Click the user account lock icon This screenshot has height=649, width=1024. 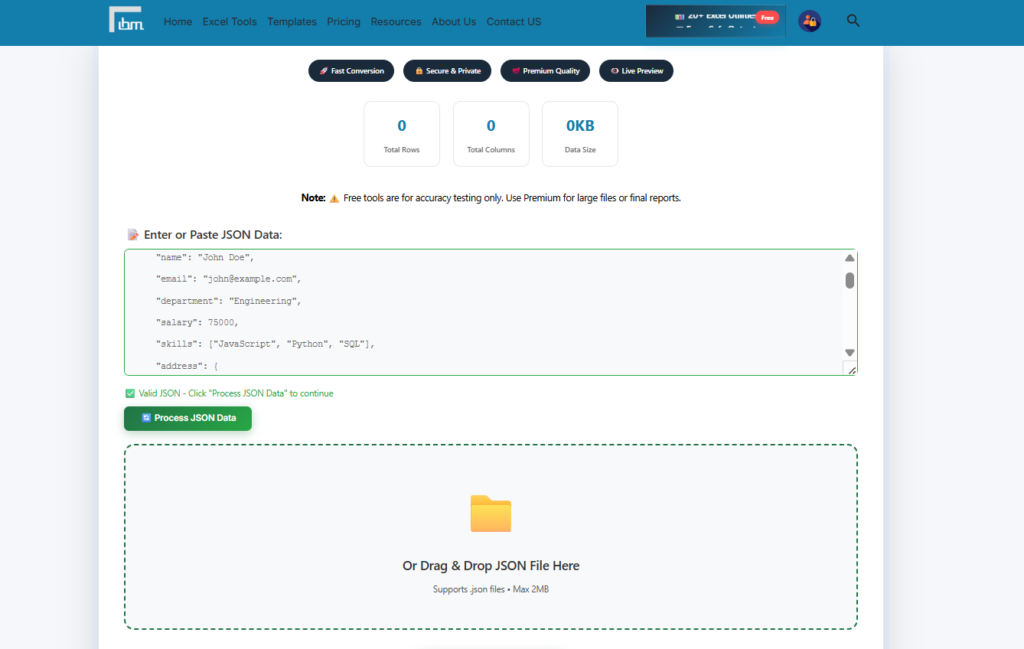pyautogui.click(x=809, y=20)
